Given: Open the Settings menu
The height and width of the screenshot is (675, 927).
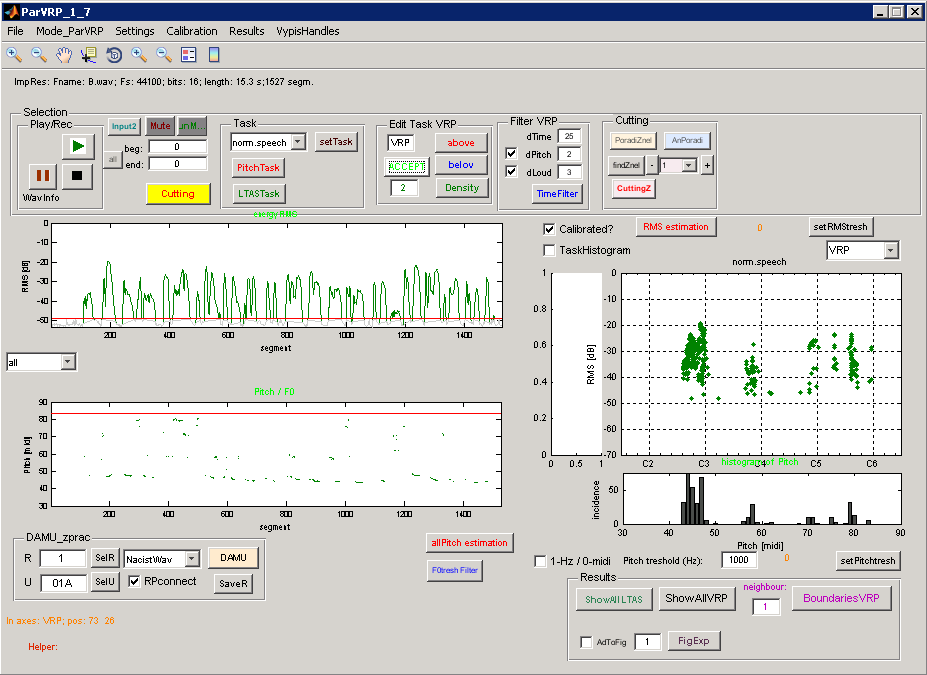Looking at the screenshot, I should click(135, 31).
